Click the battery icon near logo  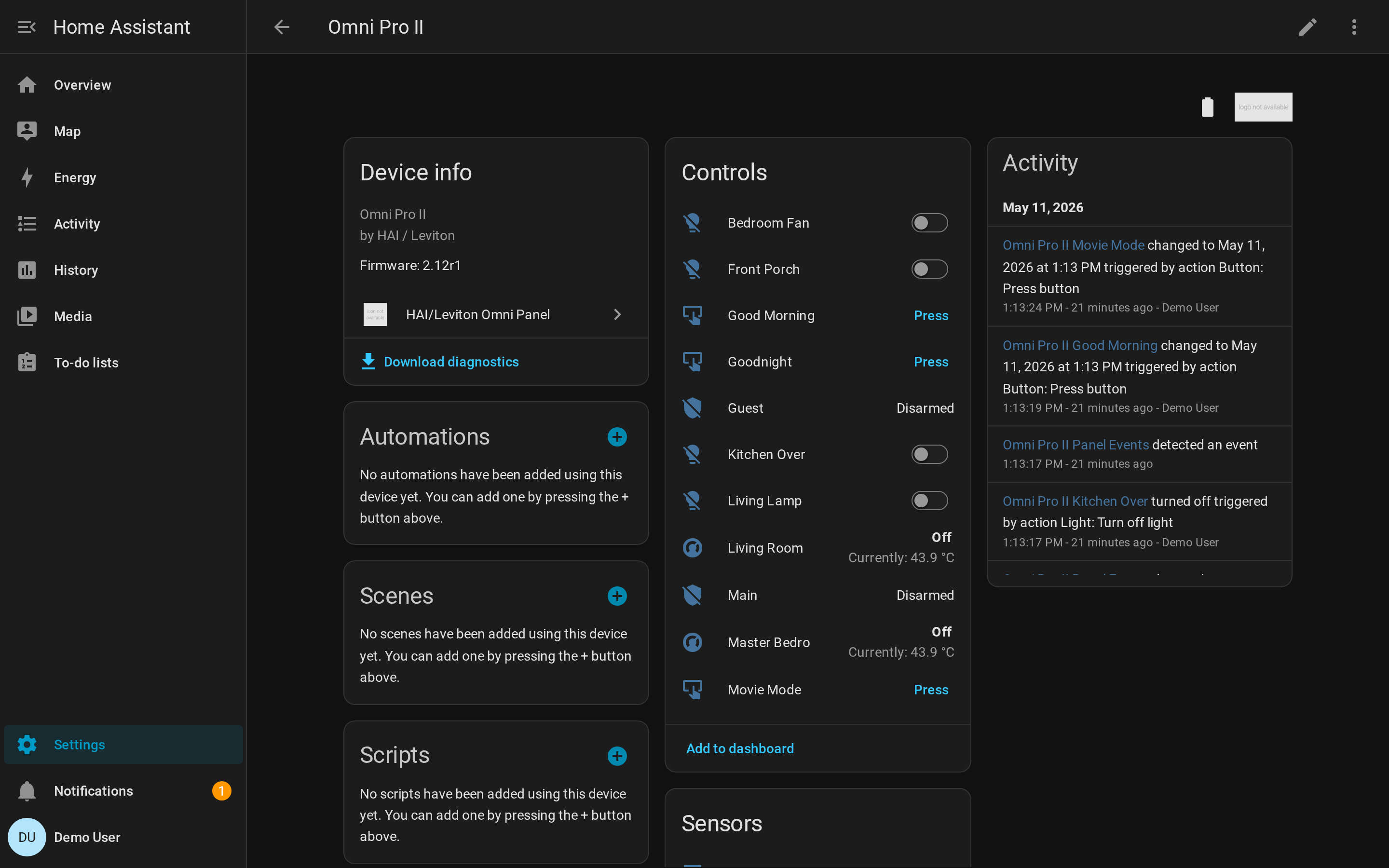1208,107
